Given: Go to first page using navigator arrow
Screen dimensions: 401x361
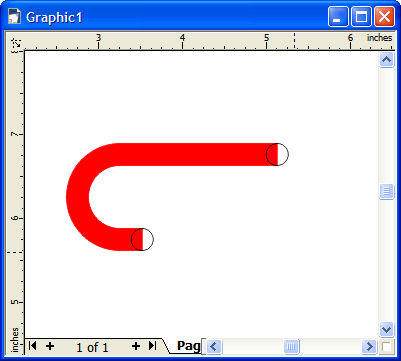Looking at the screenshot, I should (x=32, y=346).
